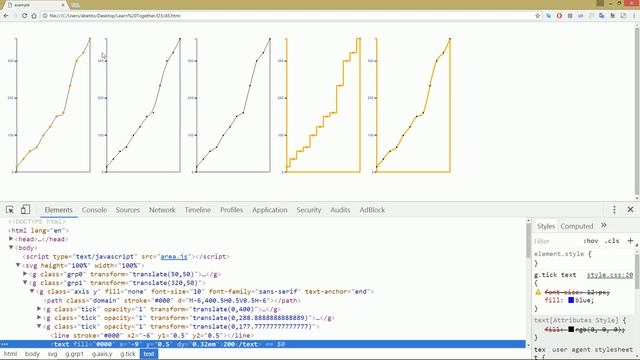Screen dimensions: 640x360
Task: Click the Filter styles input field
Action: click(x=557, y=241)
